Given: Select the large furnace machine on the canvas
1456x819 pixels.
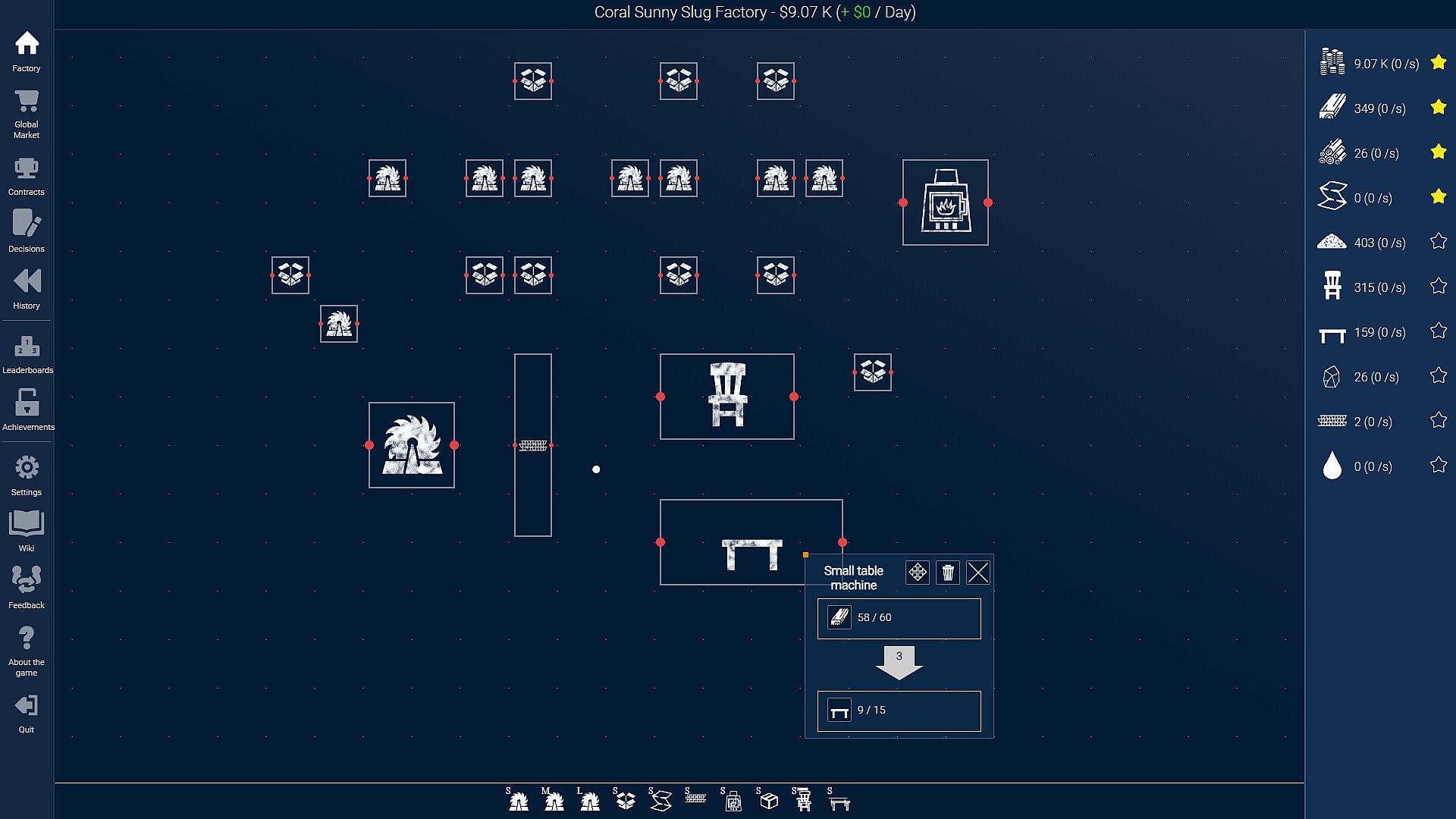Looking at the screenshot, I should click(x=945, y=202).
